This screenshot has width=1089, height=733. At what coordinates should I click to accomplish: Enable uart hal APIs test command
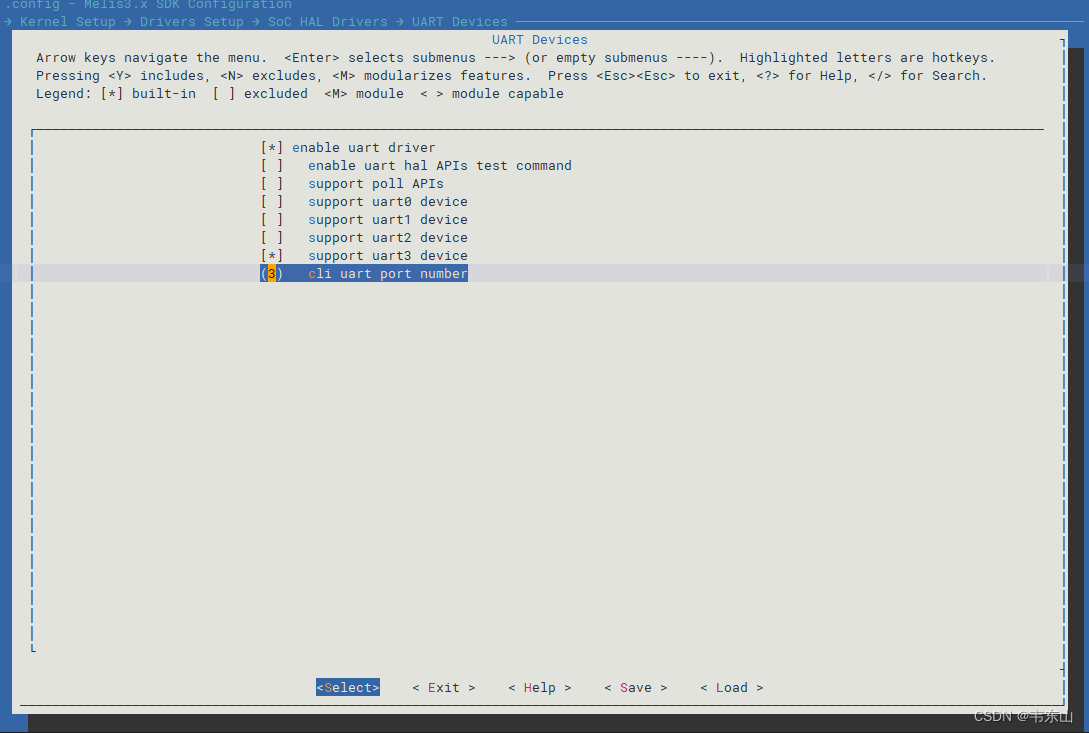[272, 165]
